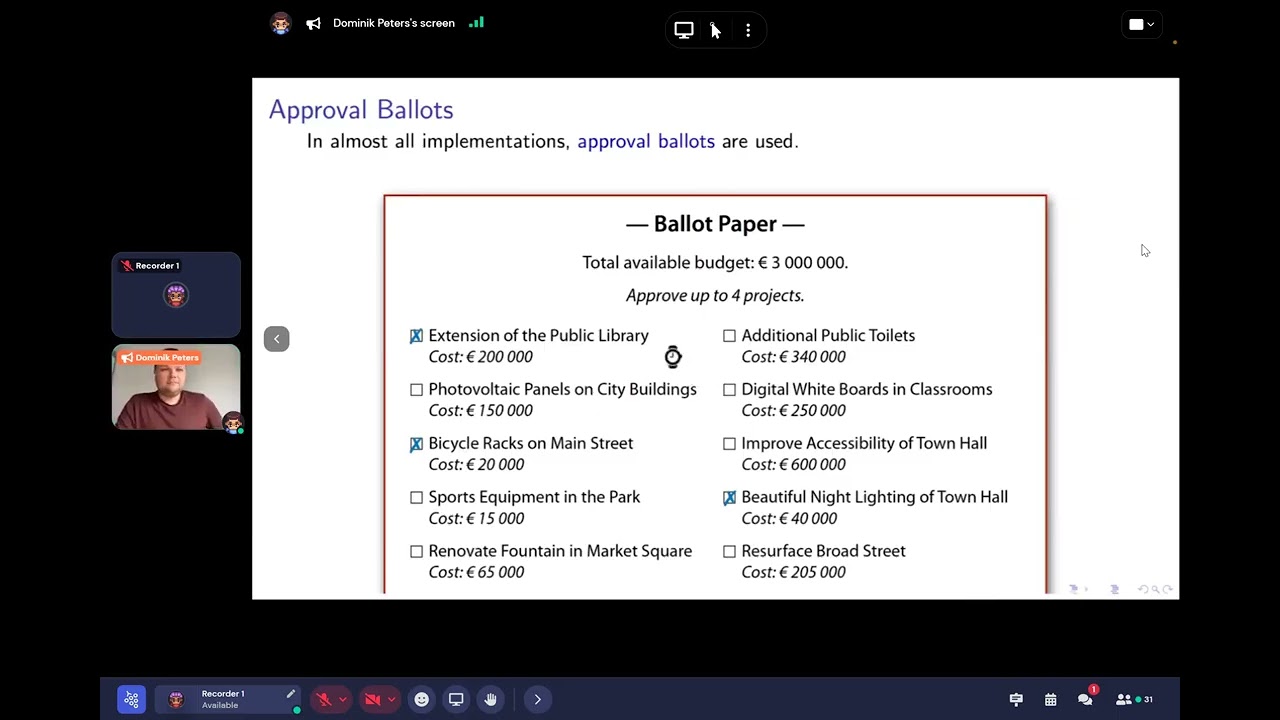Click the 'Ballot Paper' title
Viewport: 1280px width, 720px height.
point(715,224)
